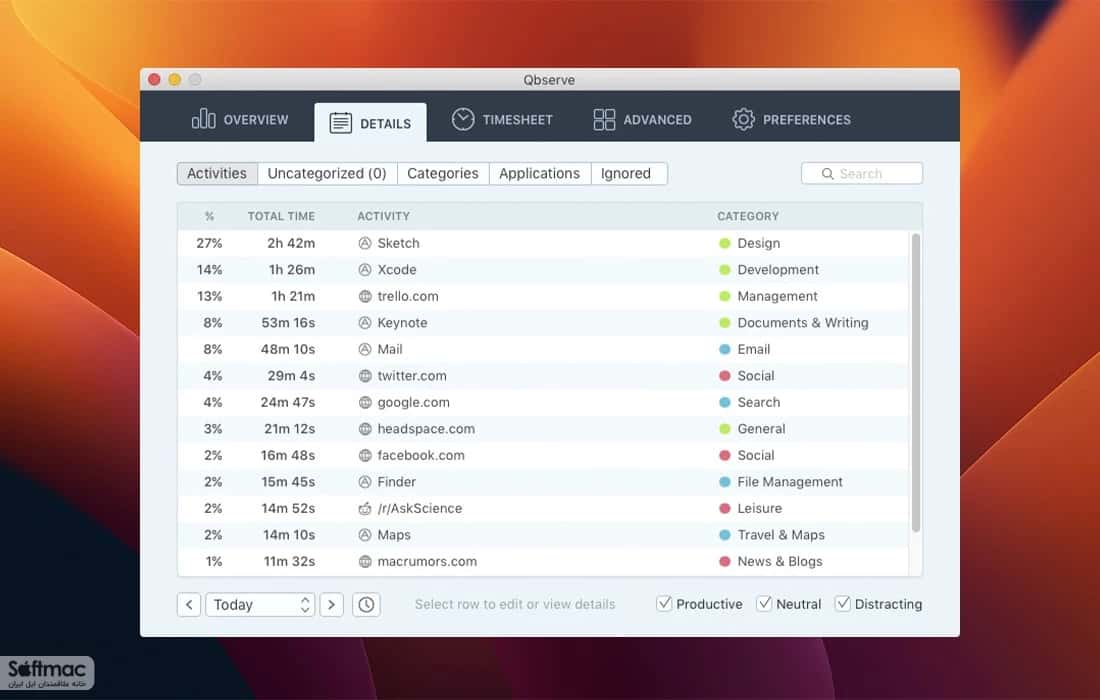Select the trello.com activity name

tap(408, 297)
